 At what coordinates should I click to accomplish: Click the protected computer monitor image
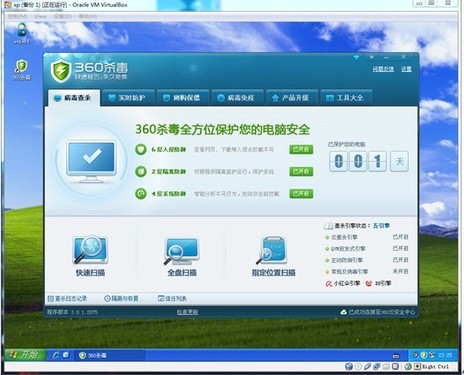91,161
